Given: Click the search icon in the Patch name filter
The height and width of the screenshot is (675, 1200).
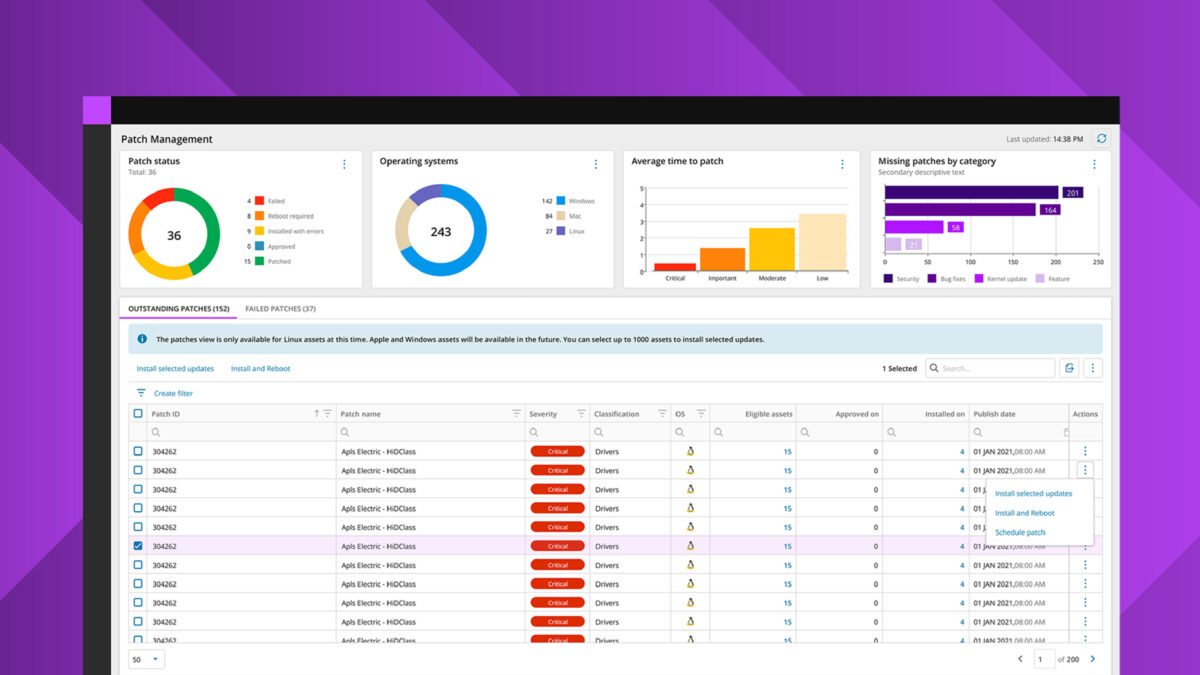Looking at the screenshot, I should [x=345, y=432].
